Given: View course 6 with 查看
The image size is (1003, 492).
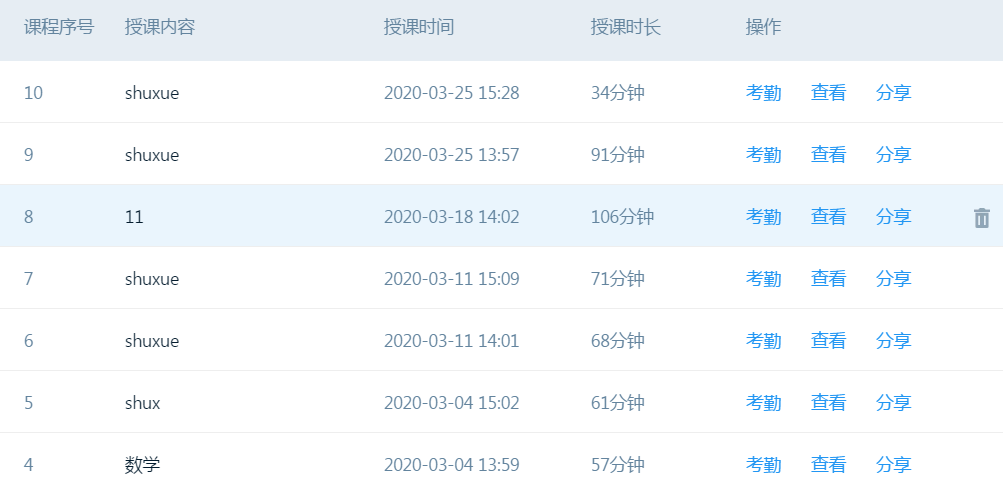Looking at the screenshot, I should [828, 341].
